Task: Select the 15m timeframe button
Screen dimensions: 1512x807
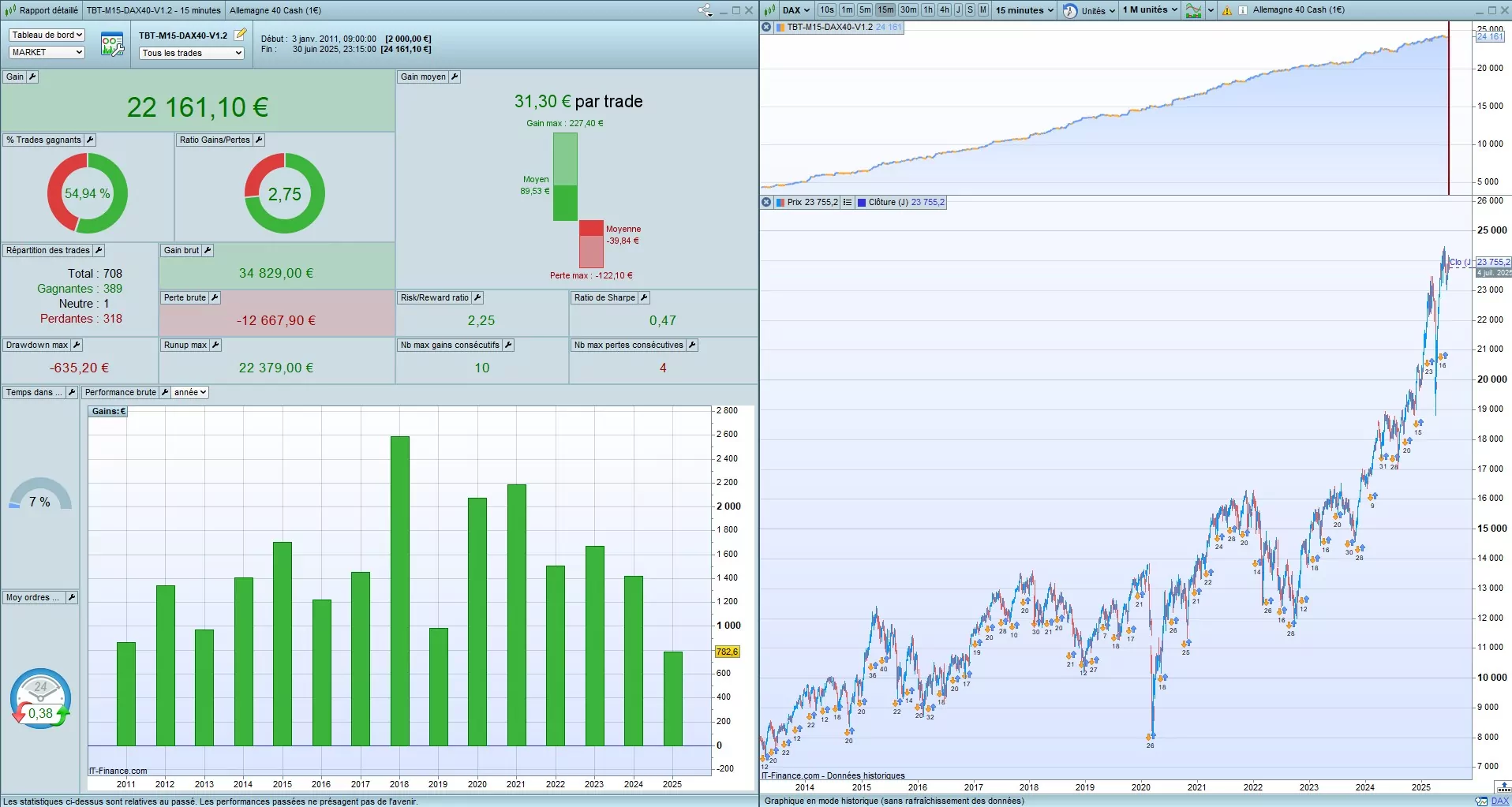Action: (885, 9)
